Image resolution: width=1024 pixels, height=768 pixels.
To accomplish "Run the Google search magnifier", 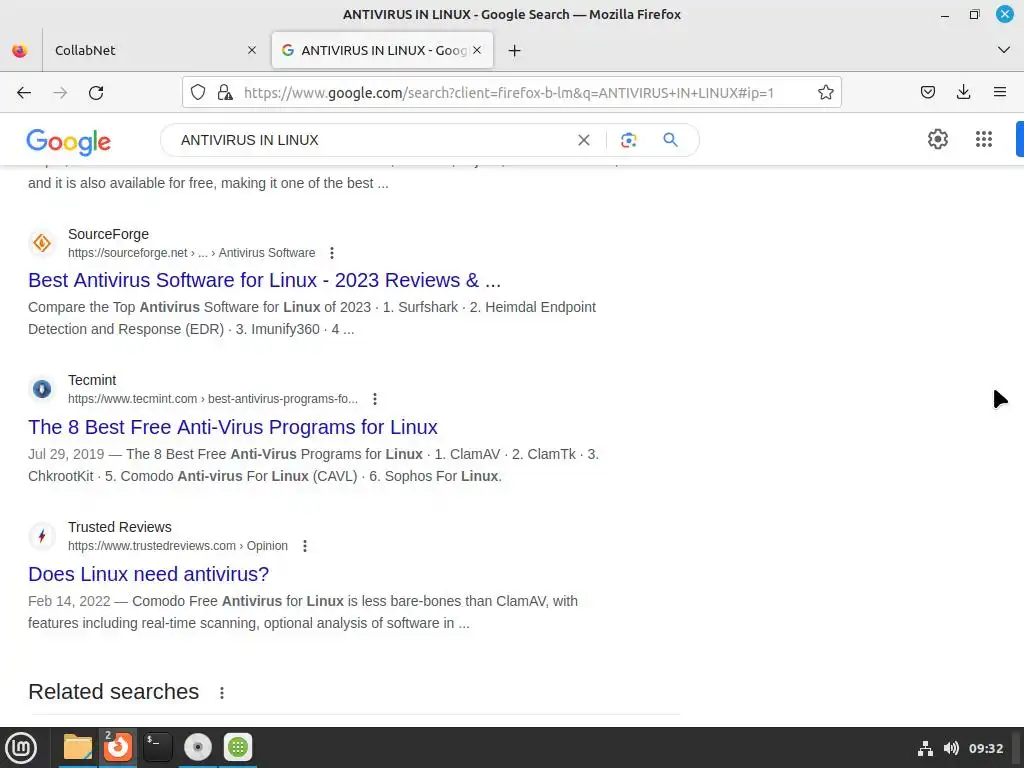I will (670, 140).
